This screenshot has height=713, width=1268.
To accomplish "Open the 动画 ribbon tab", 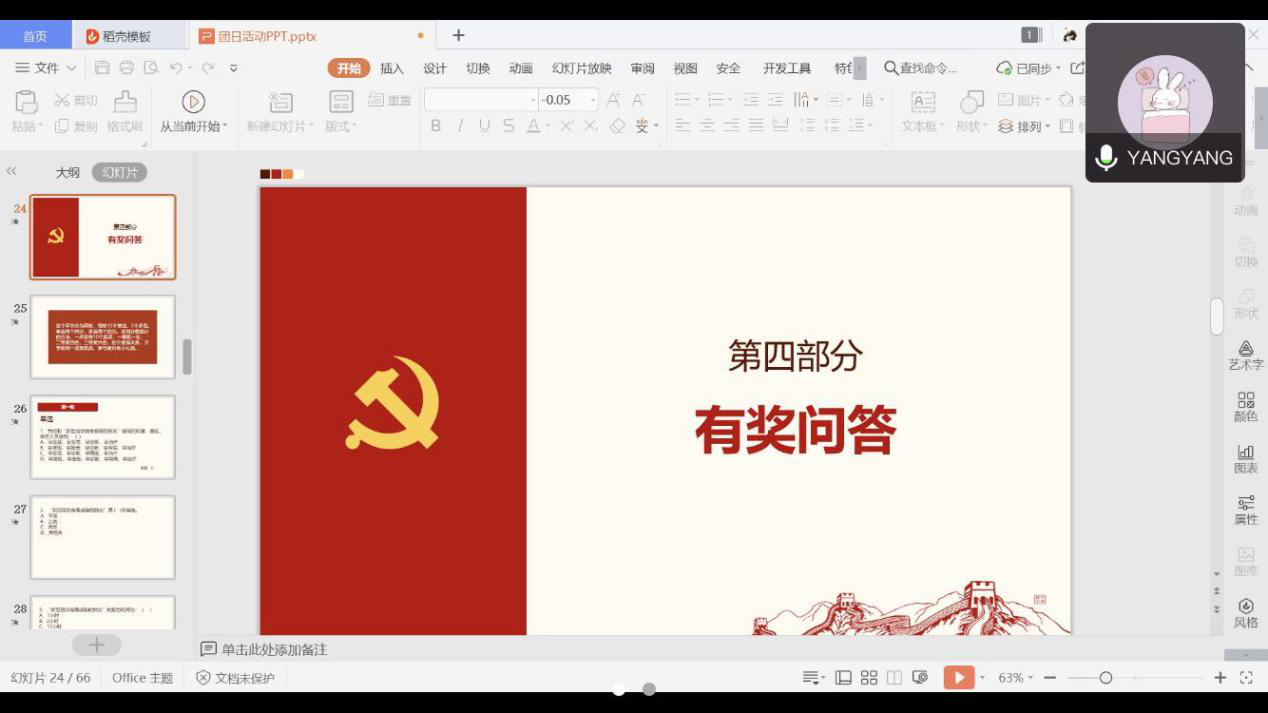I will pyautogui.click(x=521, y=68).
